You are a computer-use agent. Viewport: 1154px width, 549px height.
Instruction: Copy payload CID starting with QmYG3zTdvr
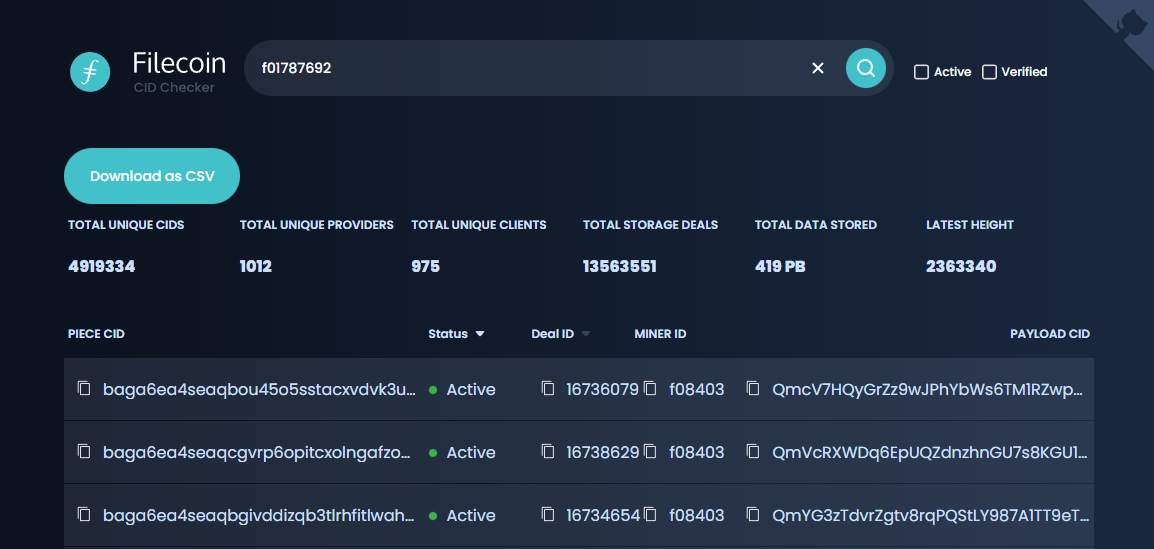pos(753,514)
